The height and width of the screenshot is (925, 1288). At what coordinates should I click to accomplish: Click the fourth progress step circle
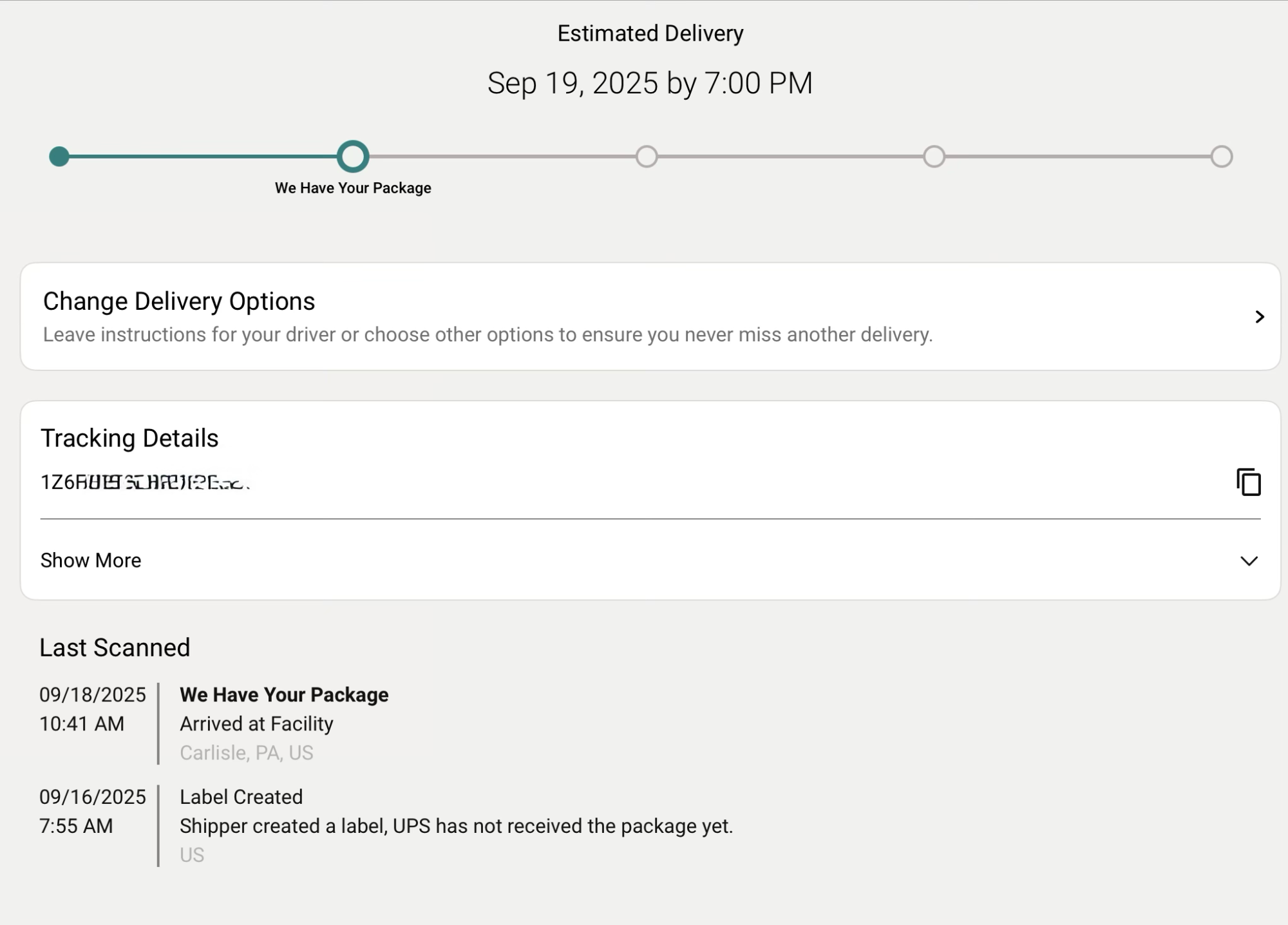(x=934, y=157)
